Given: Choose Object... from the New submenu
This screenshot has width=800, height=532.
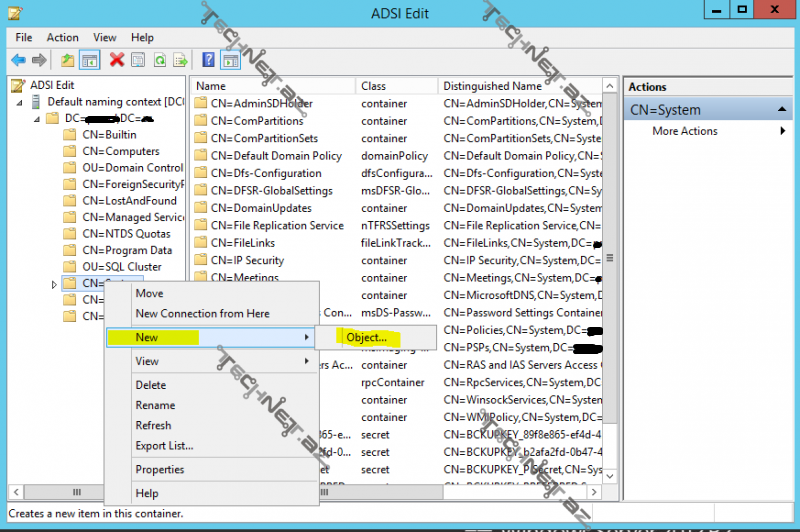Looking at the screenshot, I should point(366,338).
